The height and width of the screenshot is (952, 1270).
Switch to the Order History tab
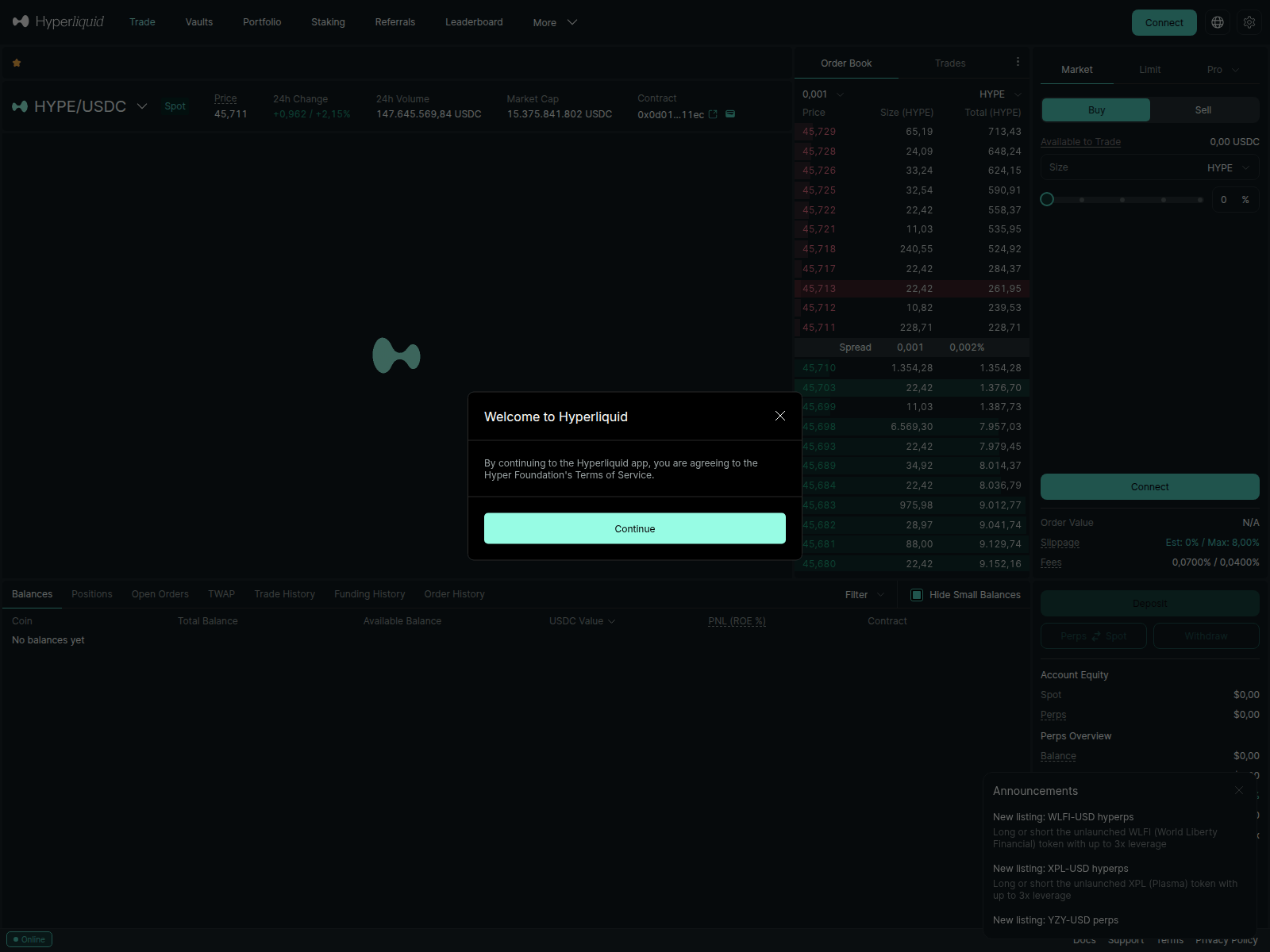454,594
